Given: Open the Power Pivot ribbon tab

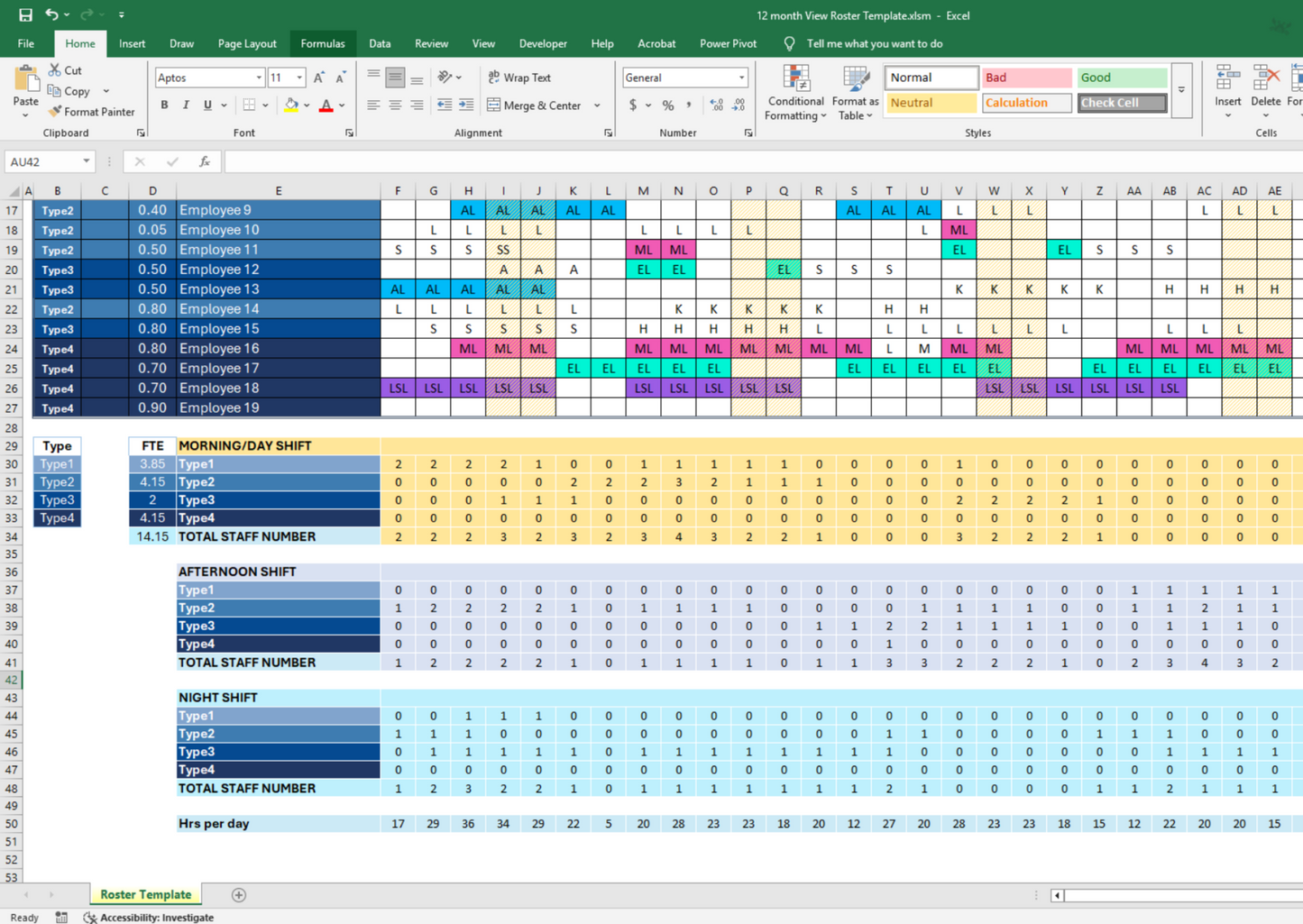Looking at the screenshot, I should (x=727, y=43).
